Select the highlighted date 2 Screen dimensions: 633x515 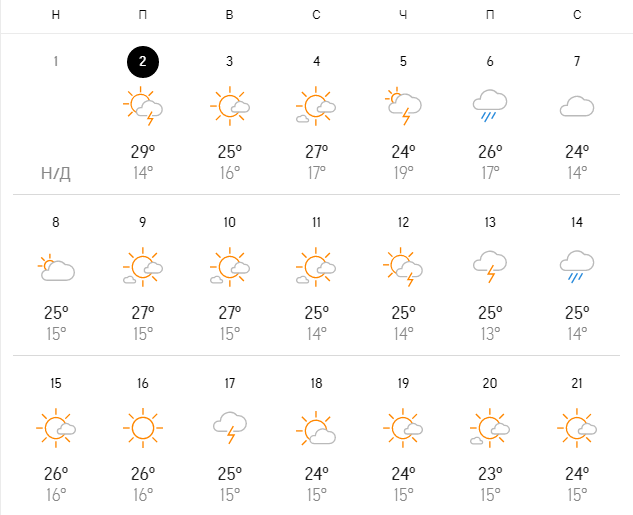pos(143,61)
